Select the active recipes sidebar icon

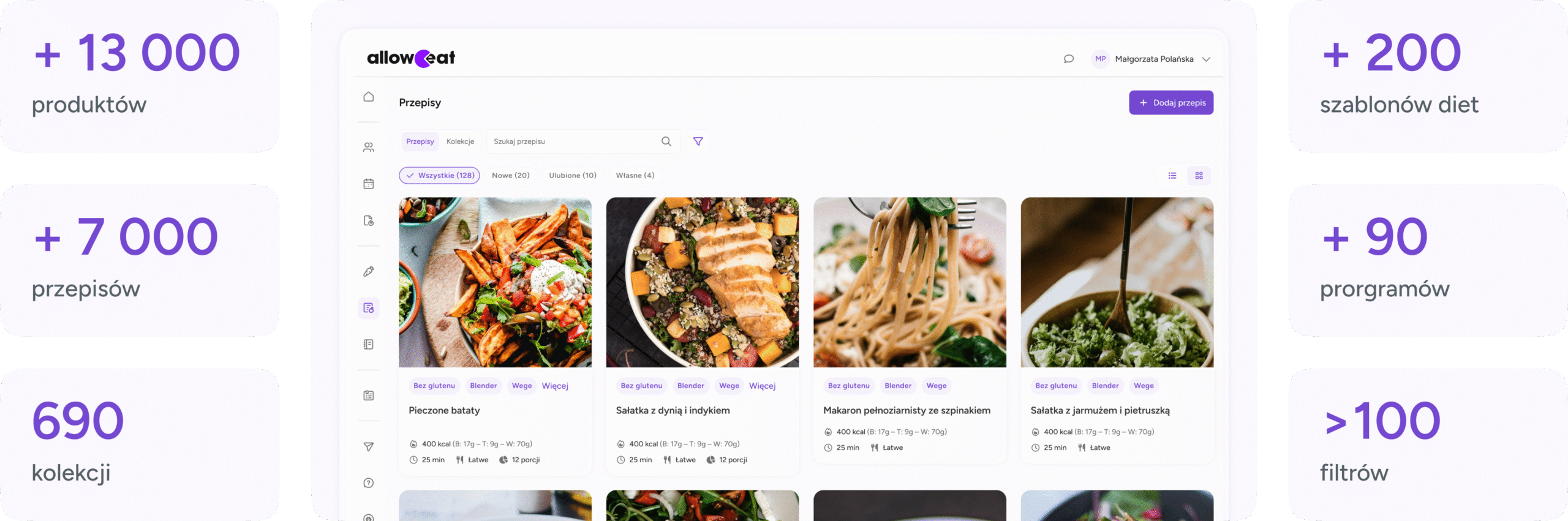pyautogui.click(x=368, y=308)
